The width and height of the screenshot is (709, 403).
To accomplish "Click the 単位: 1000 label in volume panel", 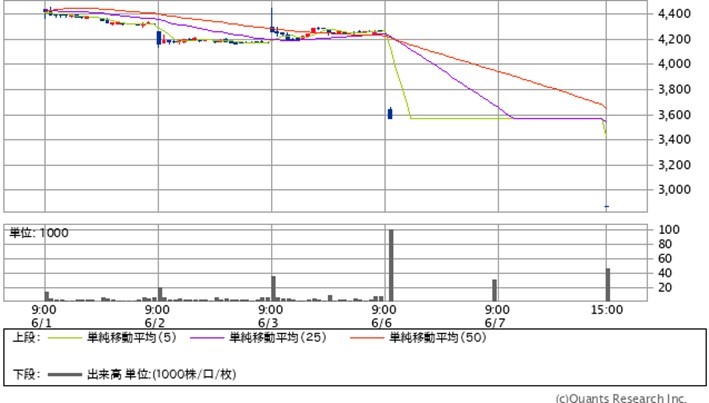I will [x=36, y=233].
